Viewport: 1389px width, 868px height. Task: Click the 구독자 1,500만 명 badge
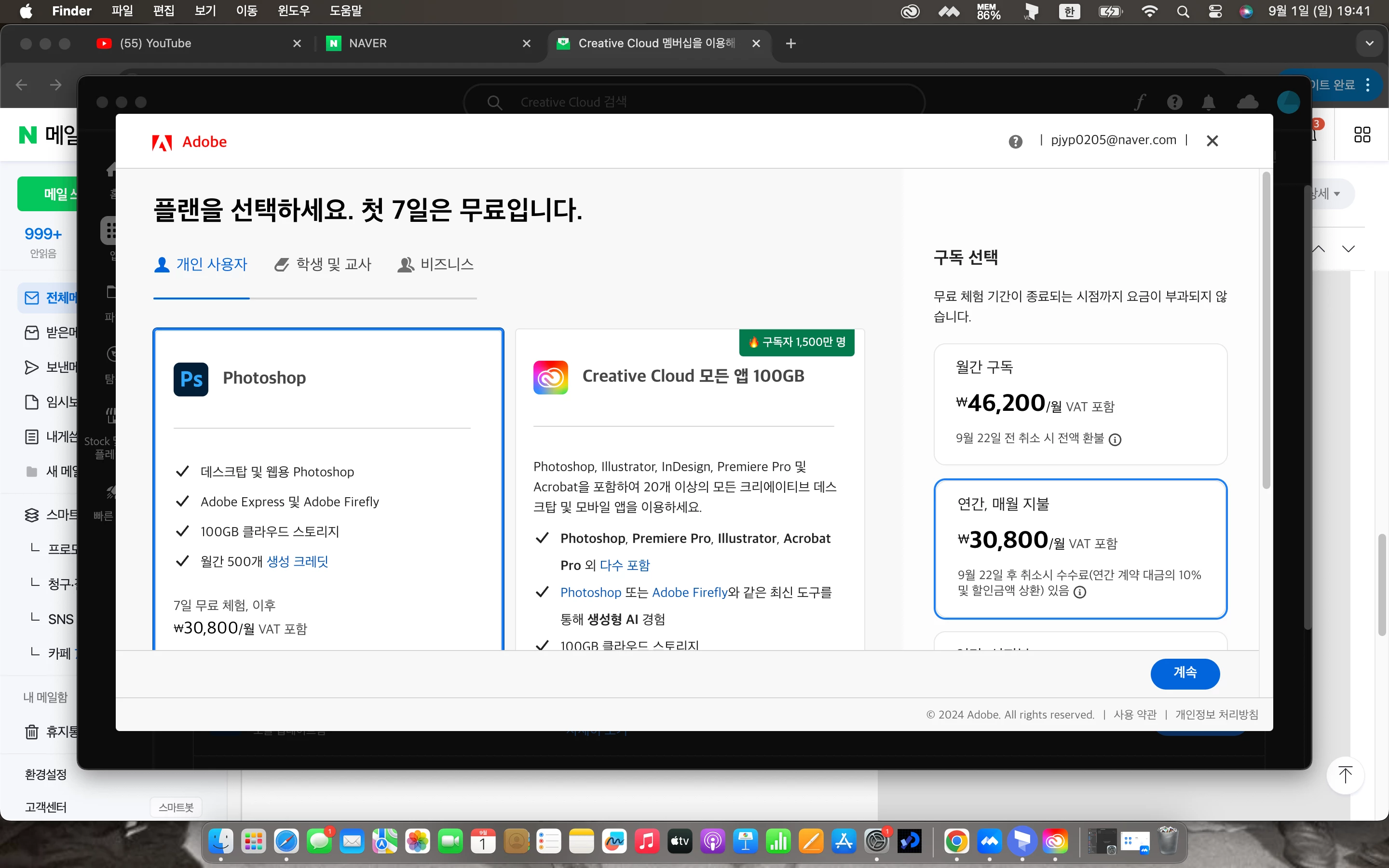tap(797, 342)
